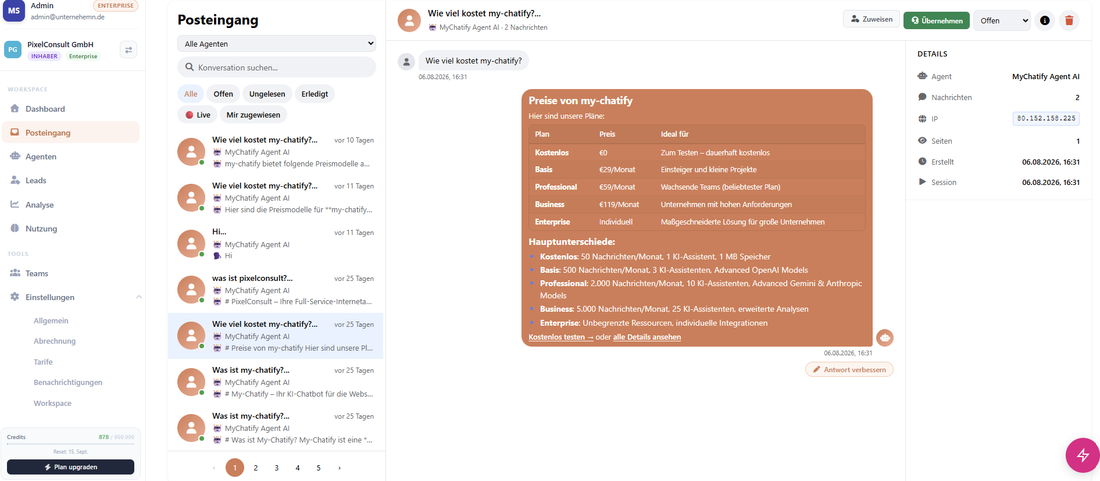Open Workspace settings subitem

(53, 403)
